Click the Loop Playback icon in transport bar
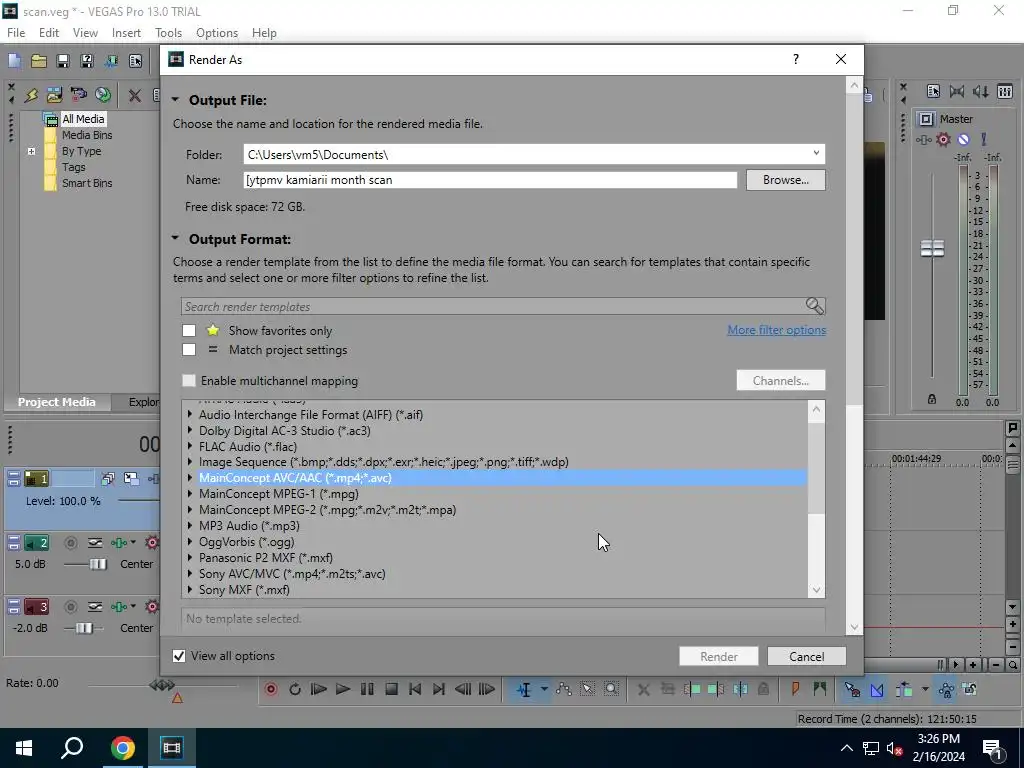The height and width of the screenshot is (768, 1024). pos(295,689)
